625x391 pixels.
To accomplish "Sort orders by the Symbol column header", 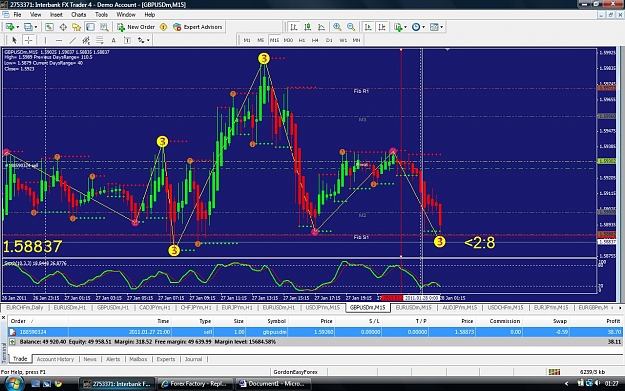I will point(276,321).
